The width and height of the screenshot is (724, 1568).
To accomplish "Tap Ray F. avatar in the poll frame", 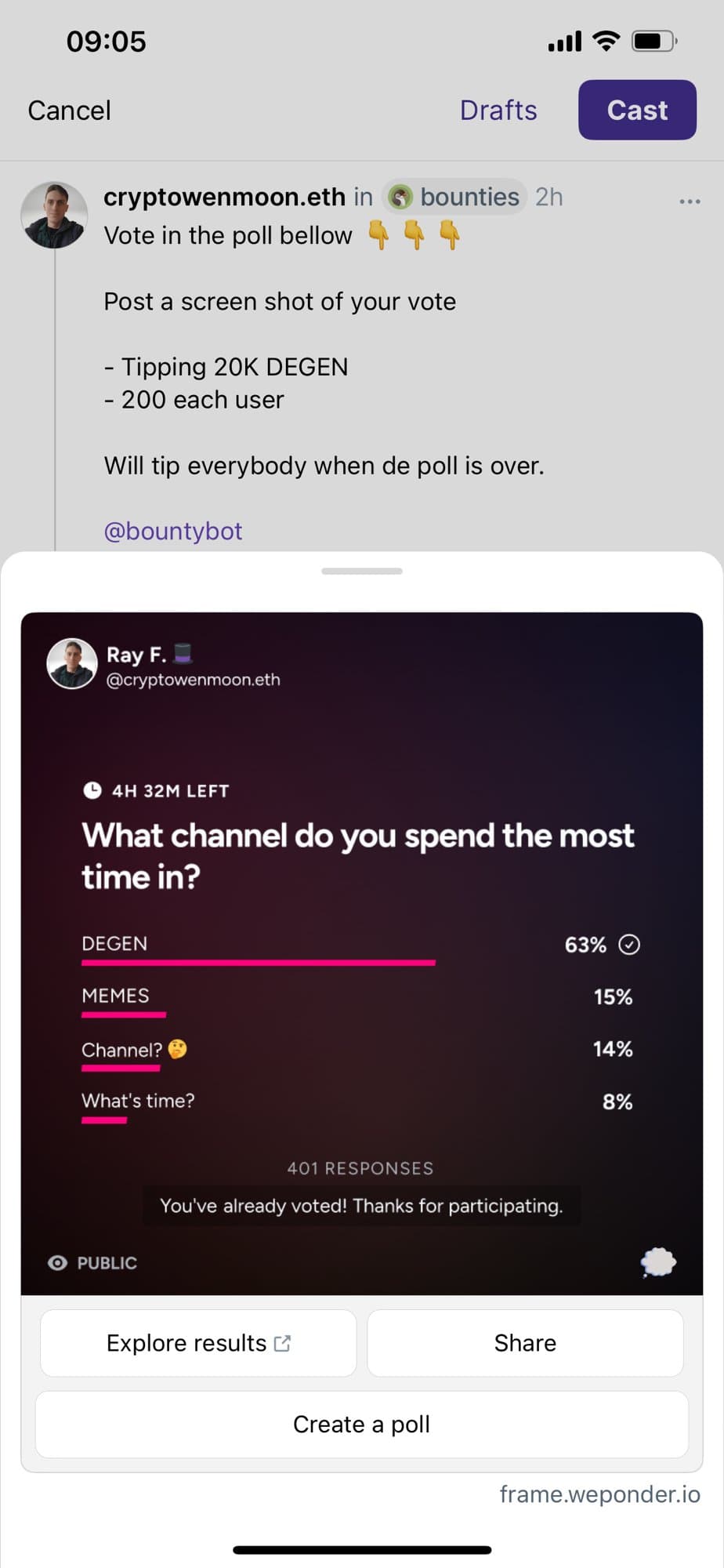I will tap(72, 663).
